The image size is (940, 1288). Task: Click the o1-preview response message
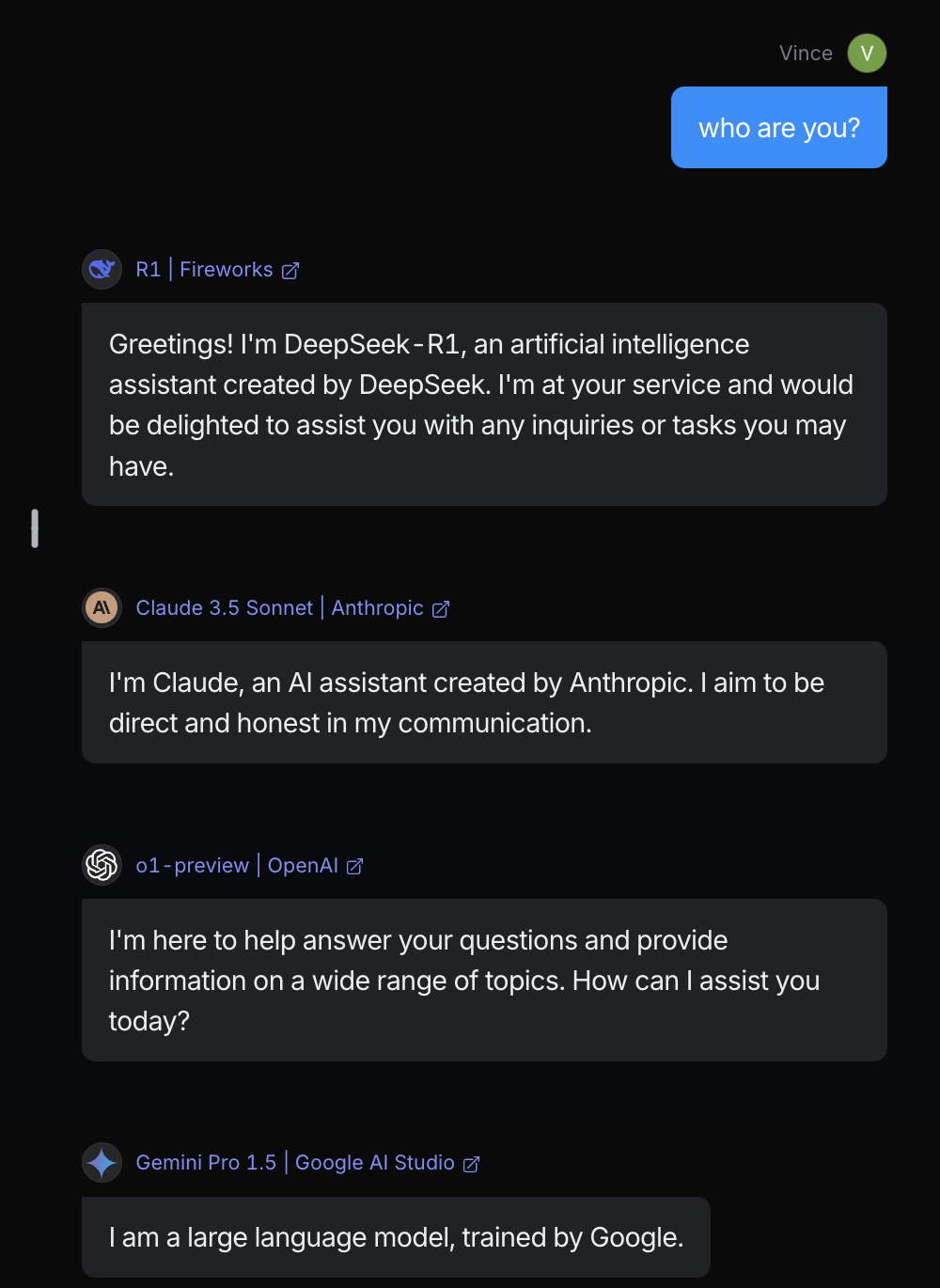tap(484, 980)
